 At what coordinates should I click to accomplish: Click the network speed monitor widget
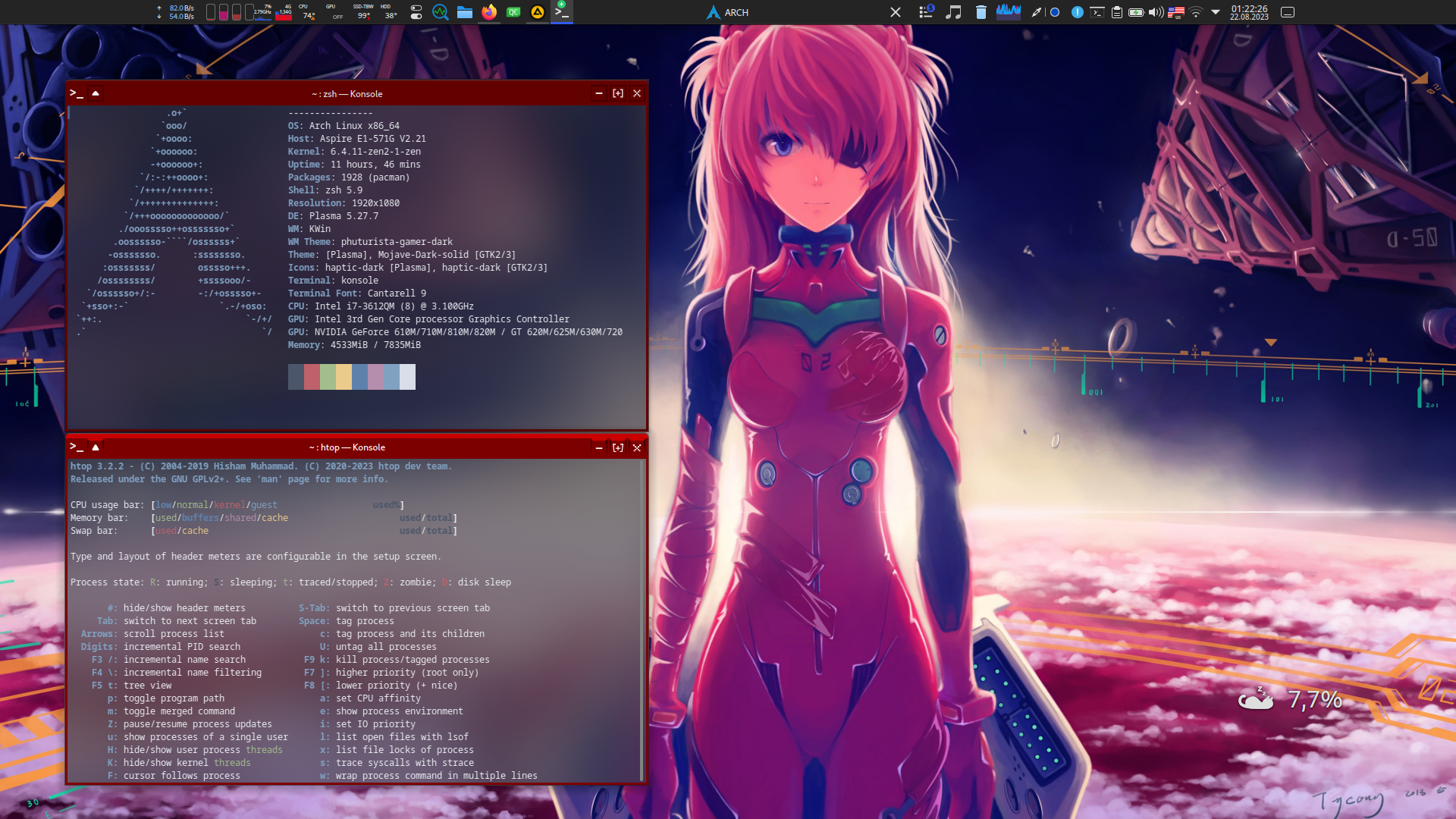point(175,12)
